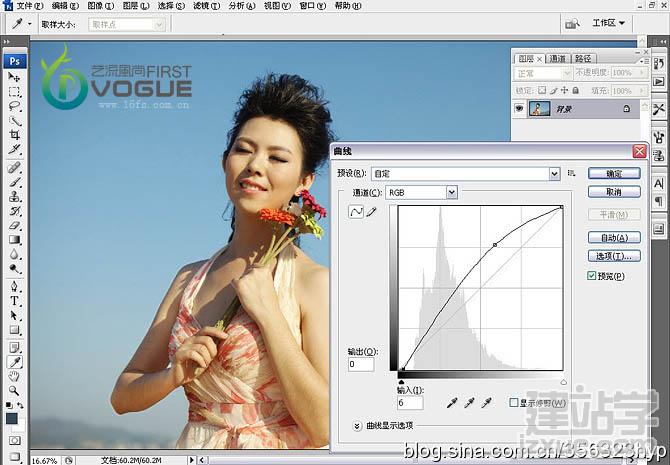Open Curves preset options menu icon
The image size is (670, 465).
[571, 173]
